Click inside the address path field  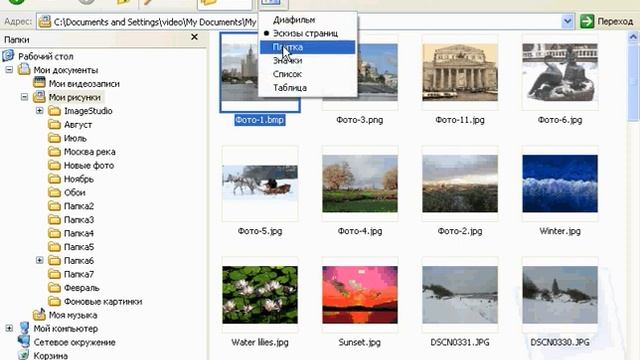pyautogui.click(x=305, y=21)
